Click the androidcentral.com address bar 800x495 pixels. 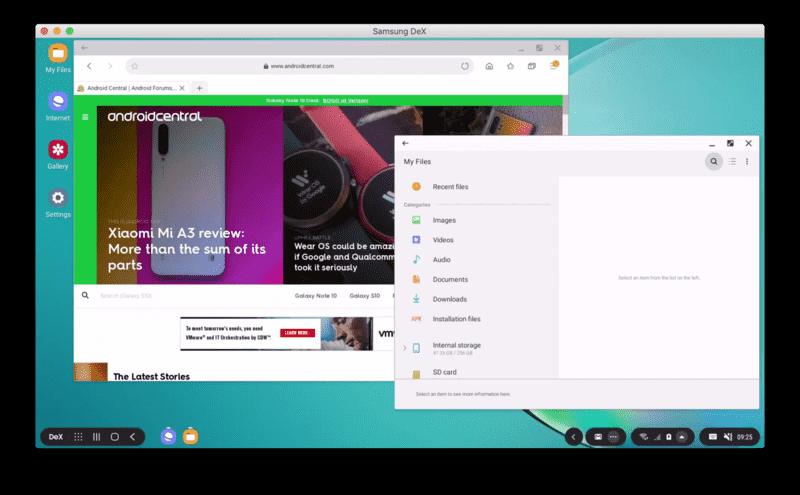tap(299, 66)
